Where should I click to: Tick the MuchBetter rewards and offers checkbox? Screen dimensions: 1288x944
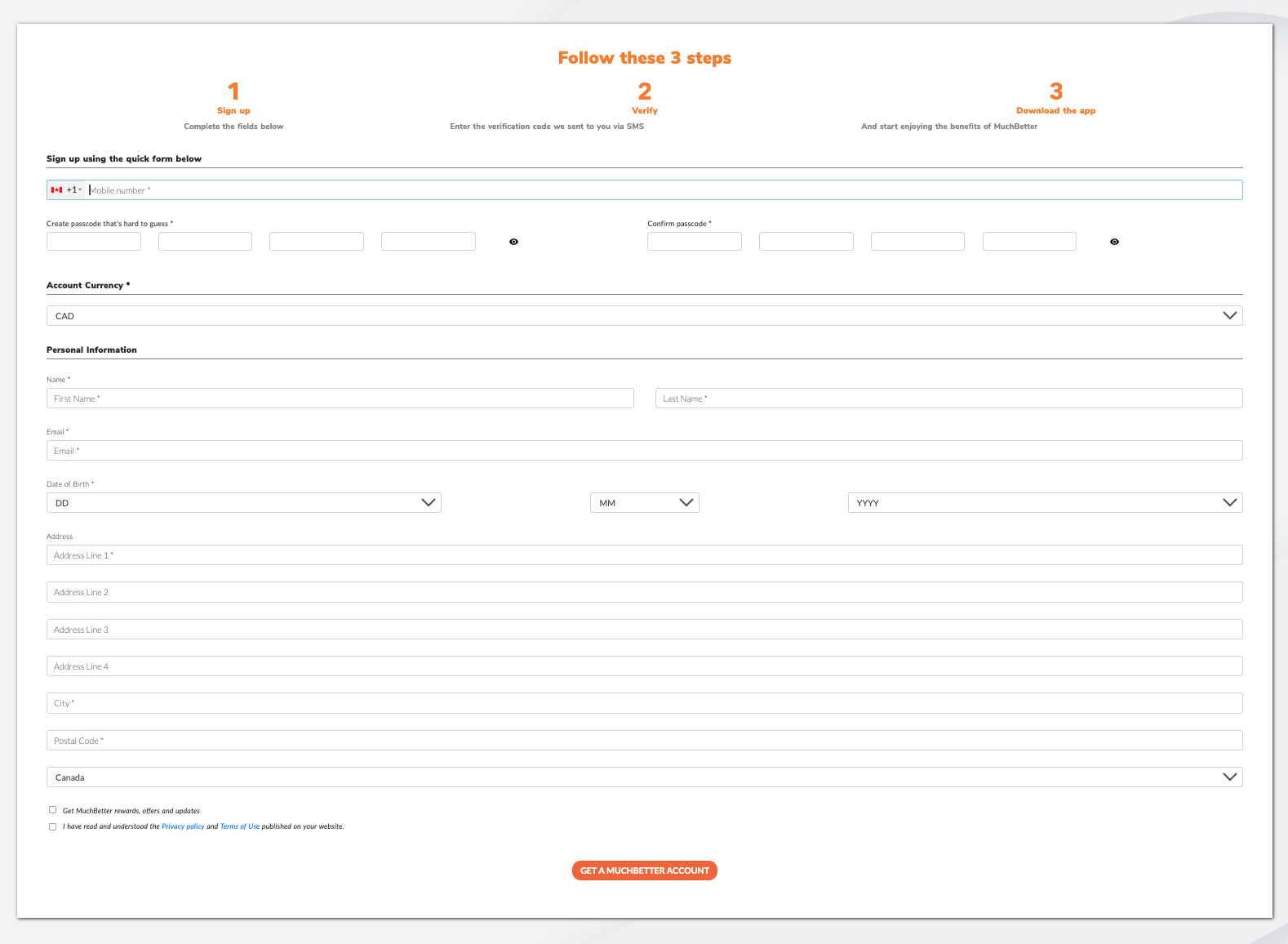click(x=52, y=810)
